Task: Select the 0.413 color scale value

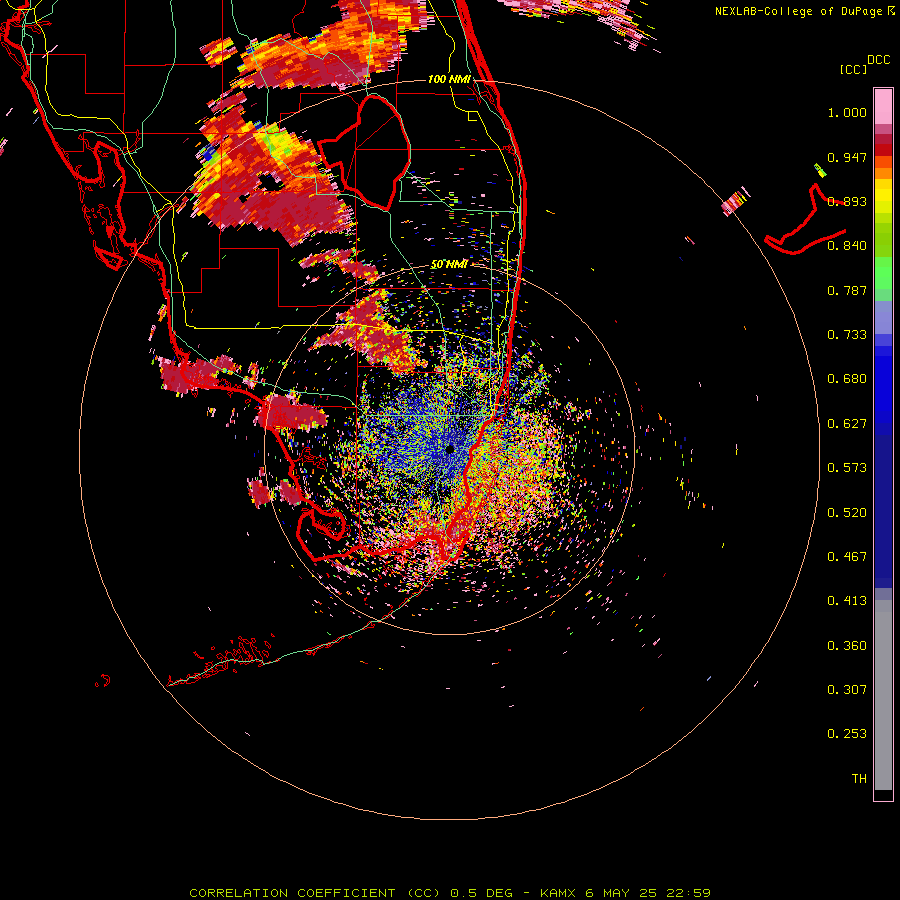Action: (x=847, y=601)
